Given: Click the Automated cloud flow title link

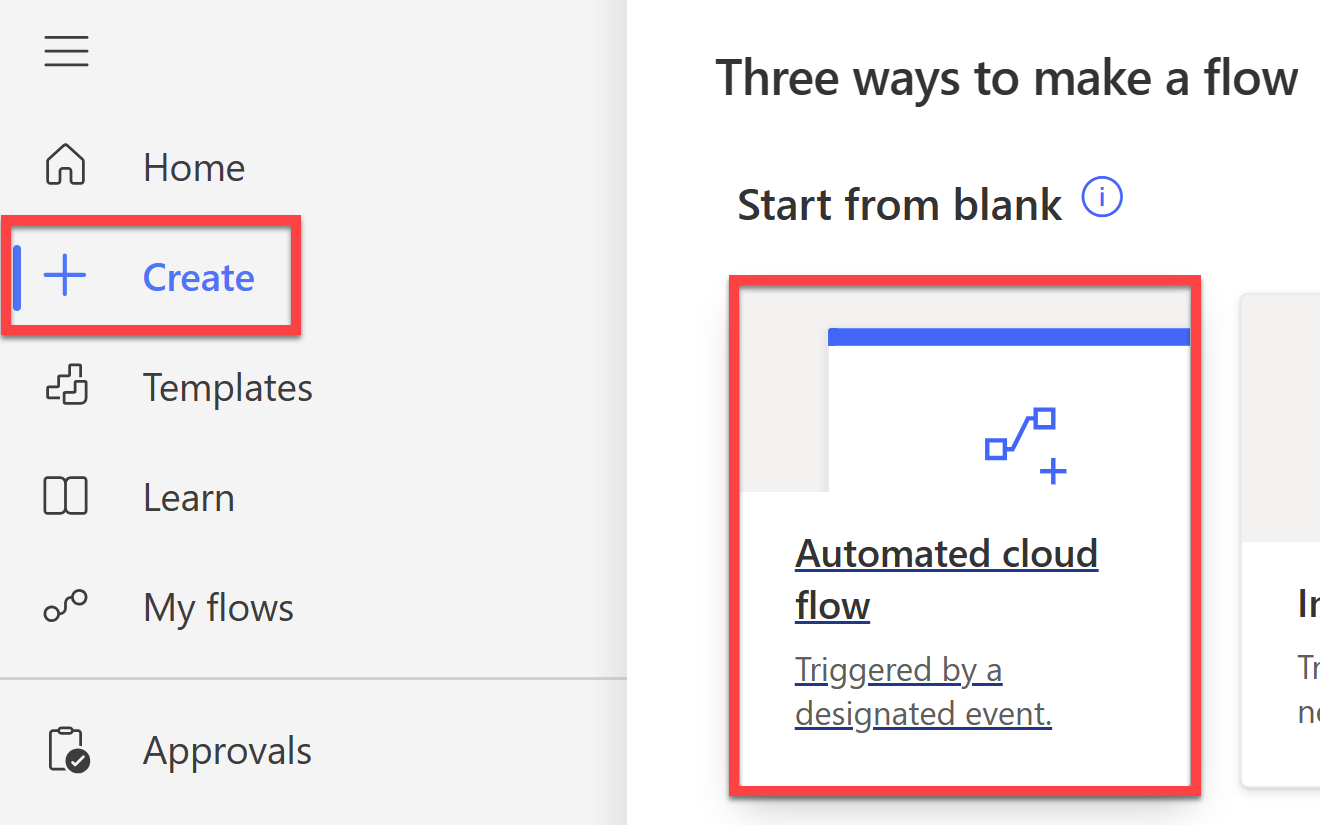Looking at the screenshot, I should click(947, 579).
